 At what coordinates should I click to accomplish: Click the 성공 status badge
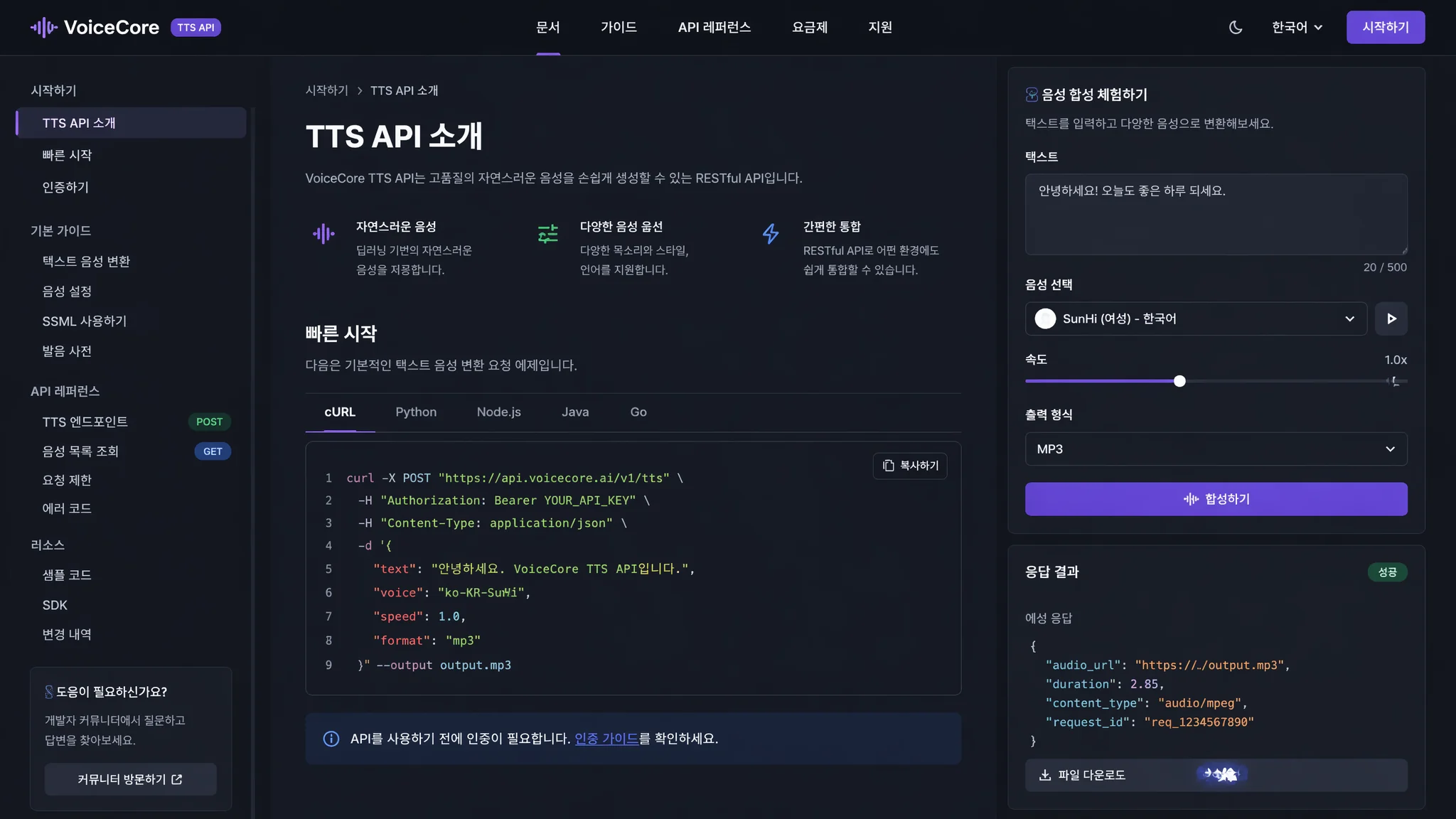tap(1387, 572)
